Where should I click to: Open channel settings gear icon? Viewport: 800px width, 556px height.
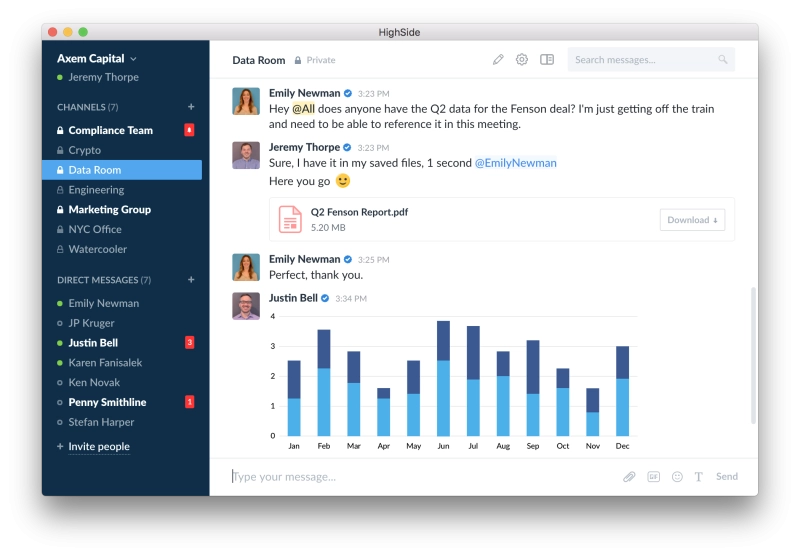tap(521, 60)
